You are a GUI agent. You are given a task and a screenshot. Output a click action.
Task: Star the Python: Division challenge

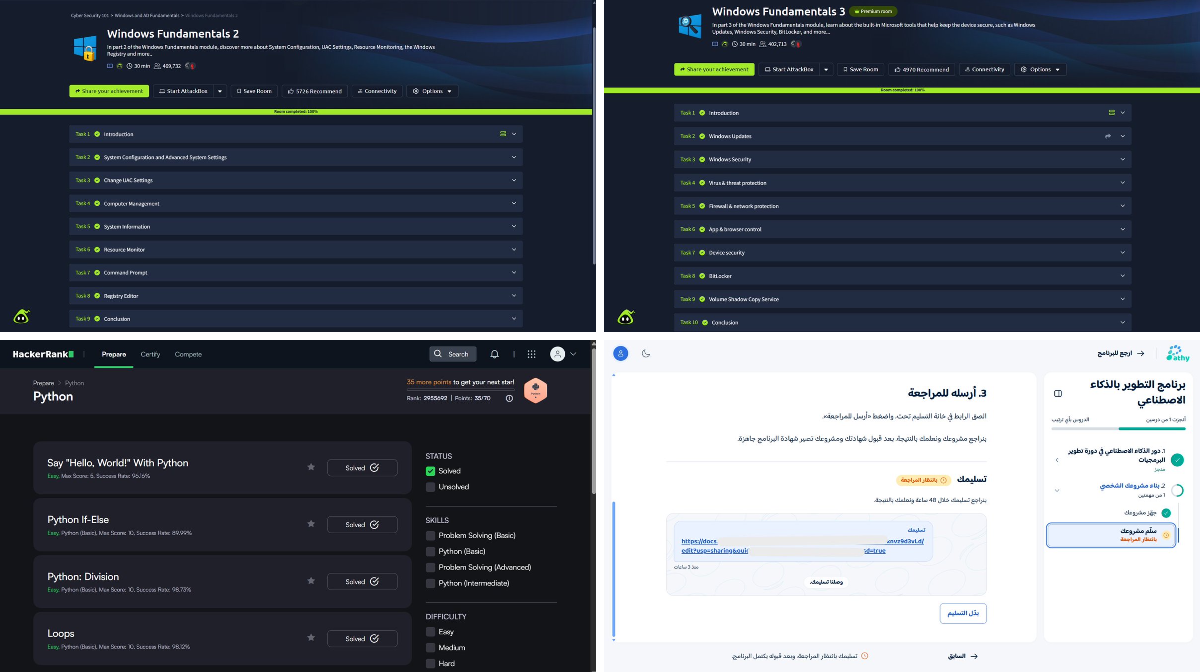pyautogui.click(x=311, y=581)
